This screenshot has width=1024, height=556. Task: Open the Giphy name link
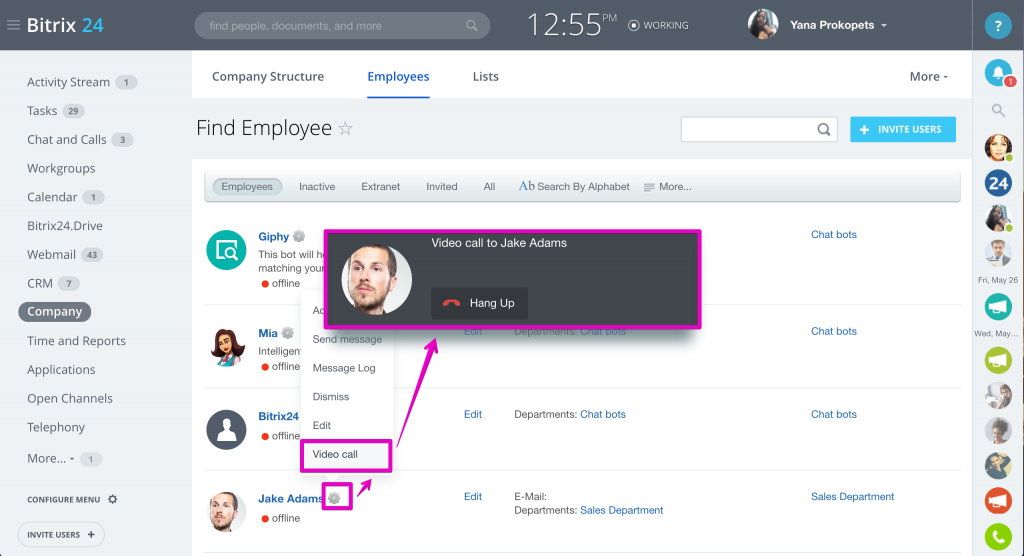tap(273, 237)
